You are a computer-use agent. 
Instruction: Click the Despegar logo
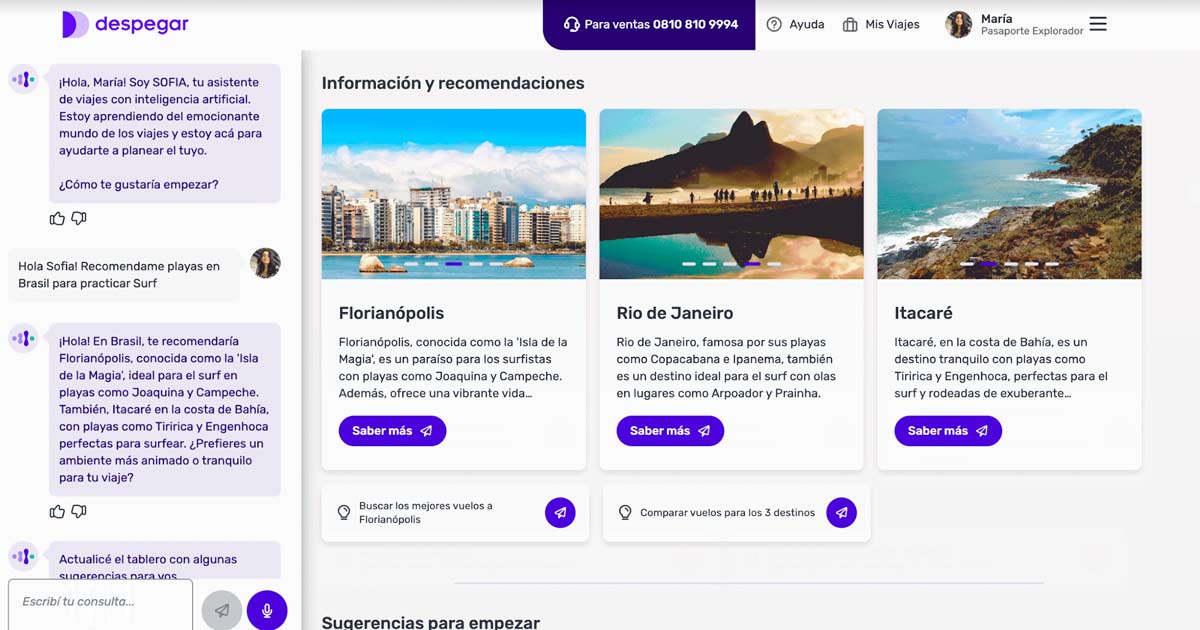pos(125,25)
